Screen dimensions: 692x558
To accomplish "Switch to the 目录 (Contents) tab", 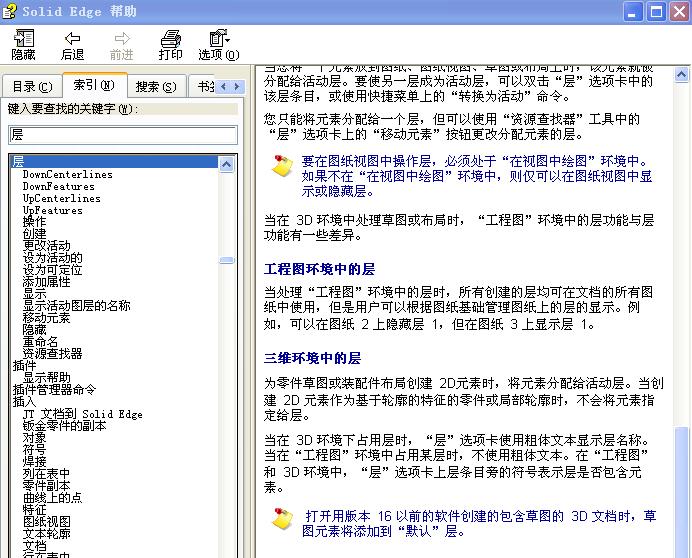I will (x=32, y=86).
